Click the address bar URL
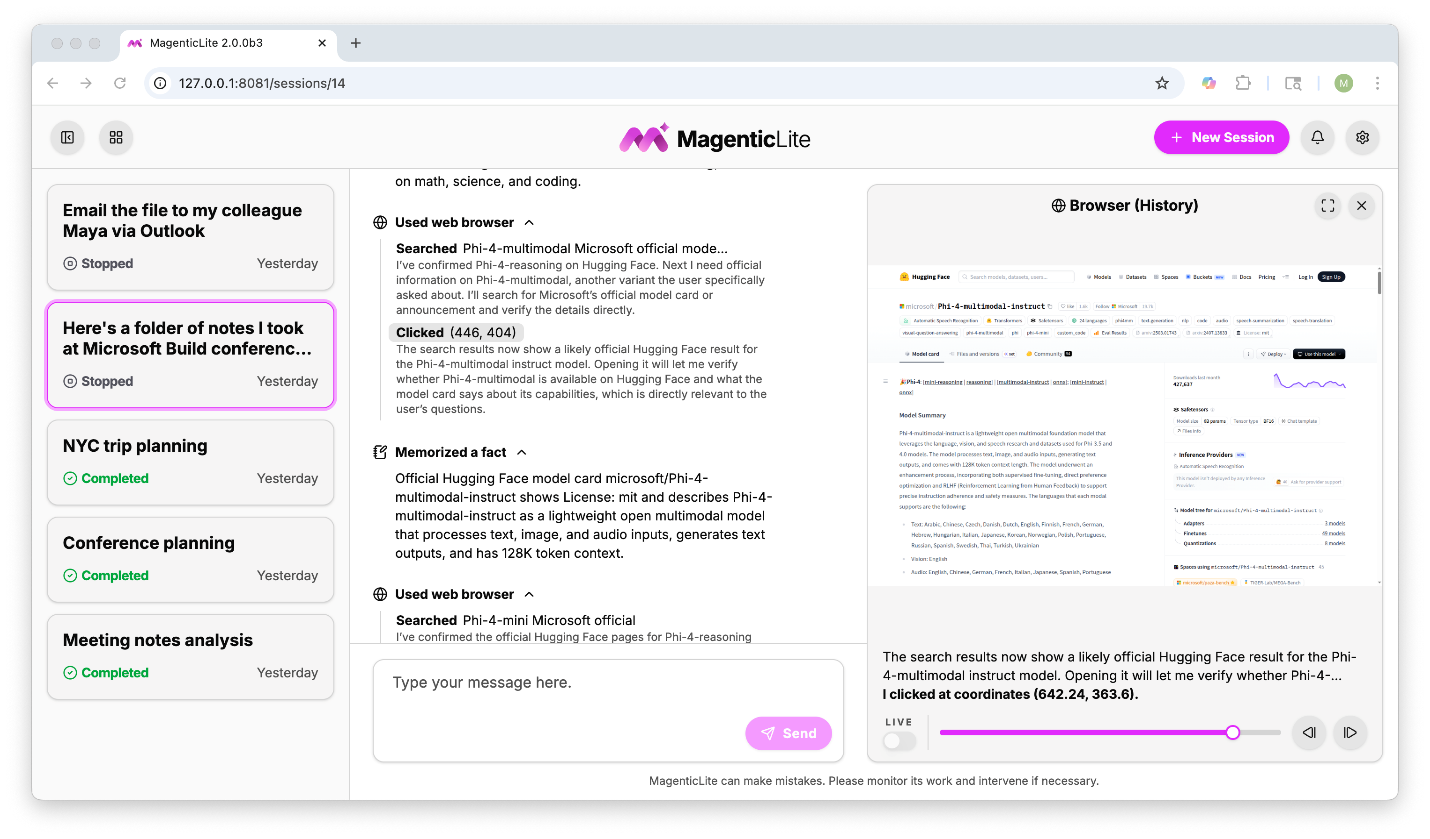Image resolution: width=1430 pixels, height=839 pixels. point(262,83)
